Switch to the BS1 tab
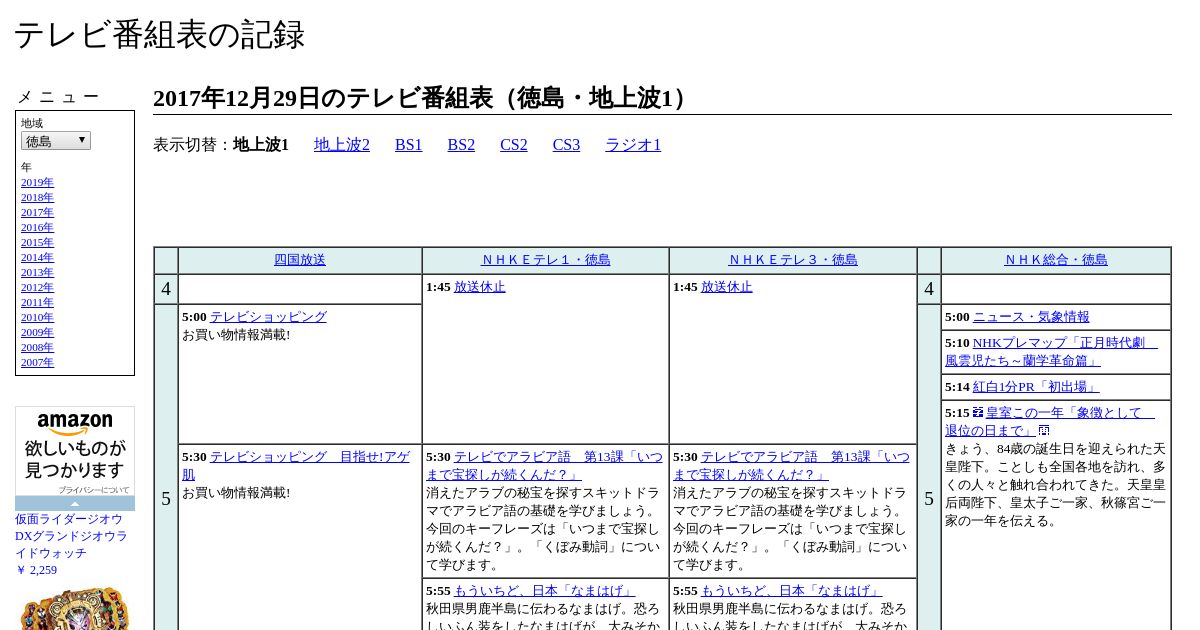The height and width of the screenshot is (630, 1200). point(409,144)
